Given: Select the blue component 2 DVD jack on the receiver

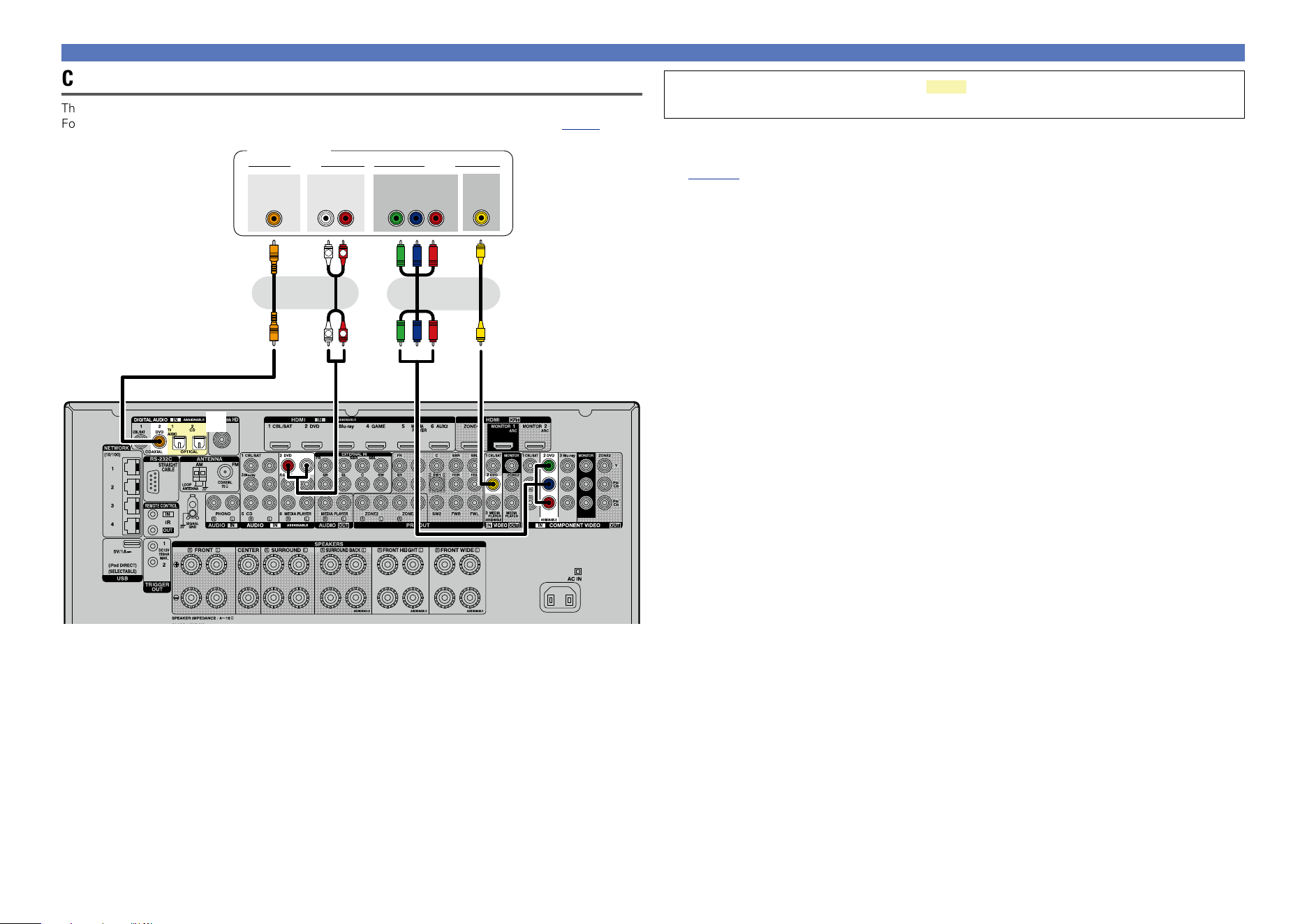Looking at the screenshot, I should pos(549,484).
